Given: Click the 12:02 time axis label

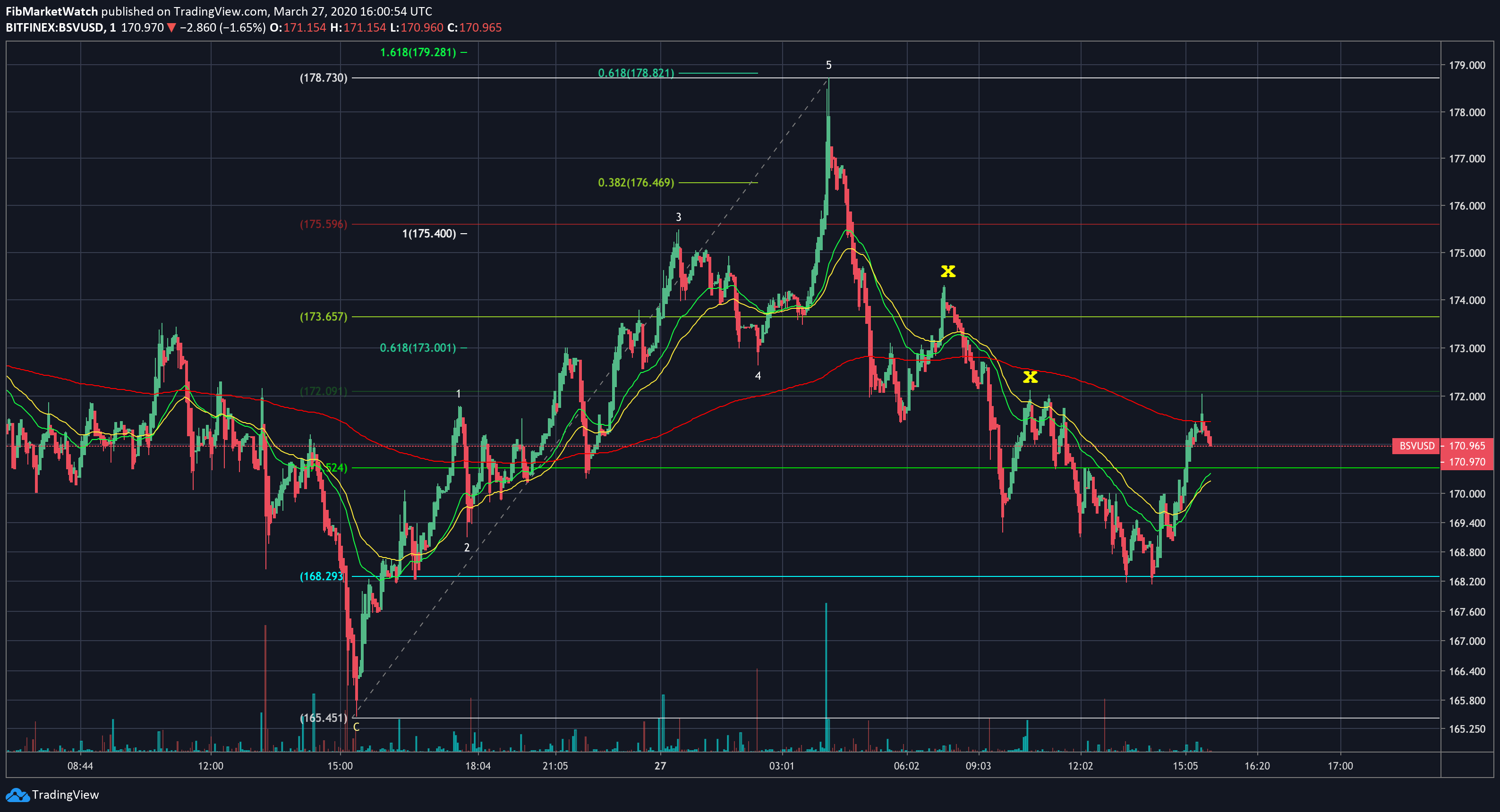Looking at the screenshot, I should (x=1080, y=766).
